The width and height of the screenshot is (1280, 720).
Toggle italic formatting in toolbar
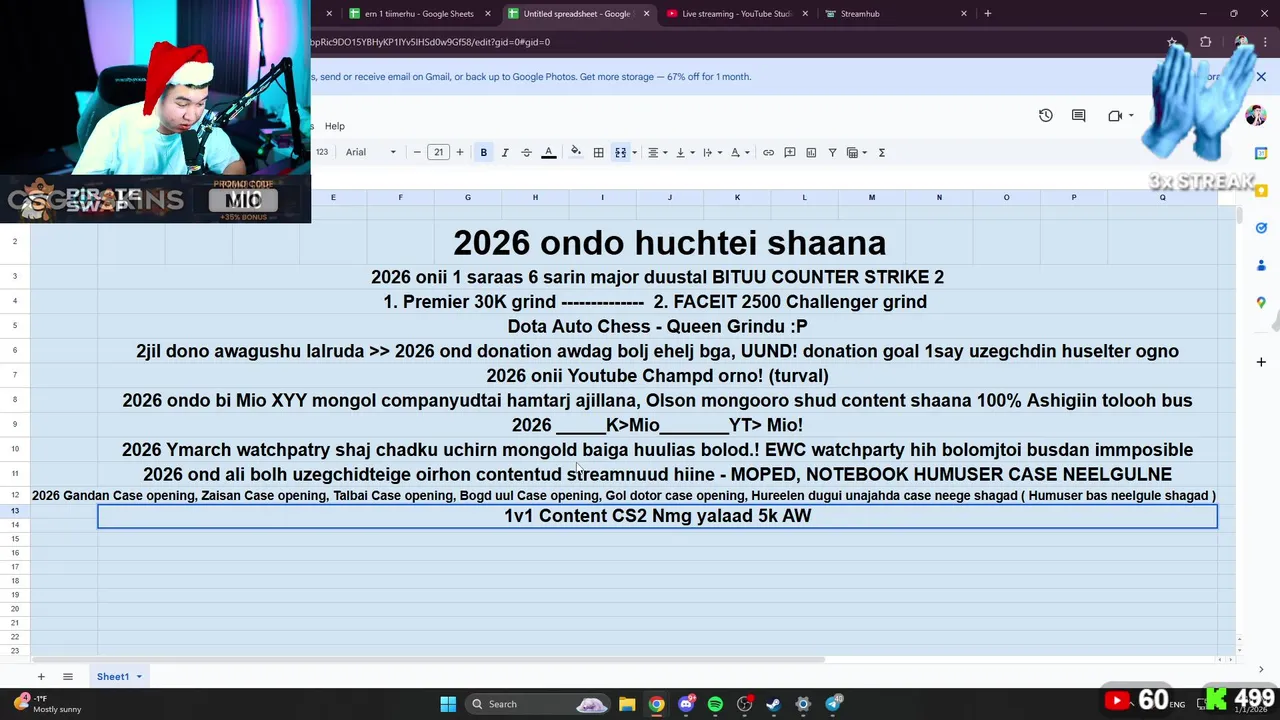505,152
